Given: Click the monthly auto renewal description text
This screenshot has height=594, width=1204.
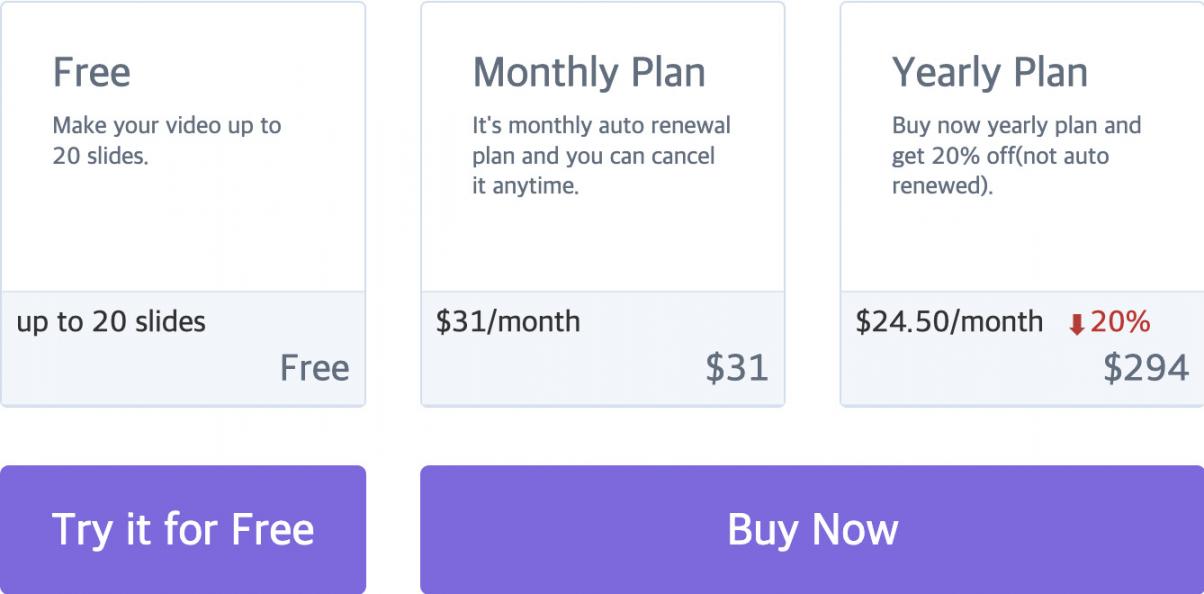Looking at the screenshot, I should click(x=601, y=156).
